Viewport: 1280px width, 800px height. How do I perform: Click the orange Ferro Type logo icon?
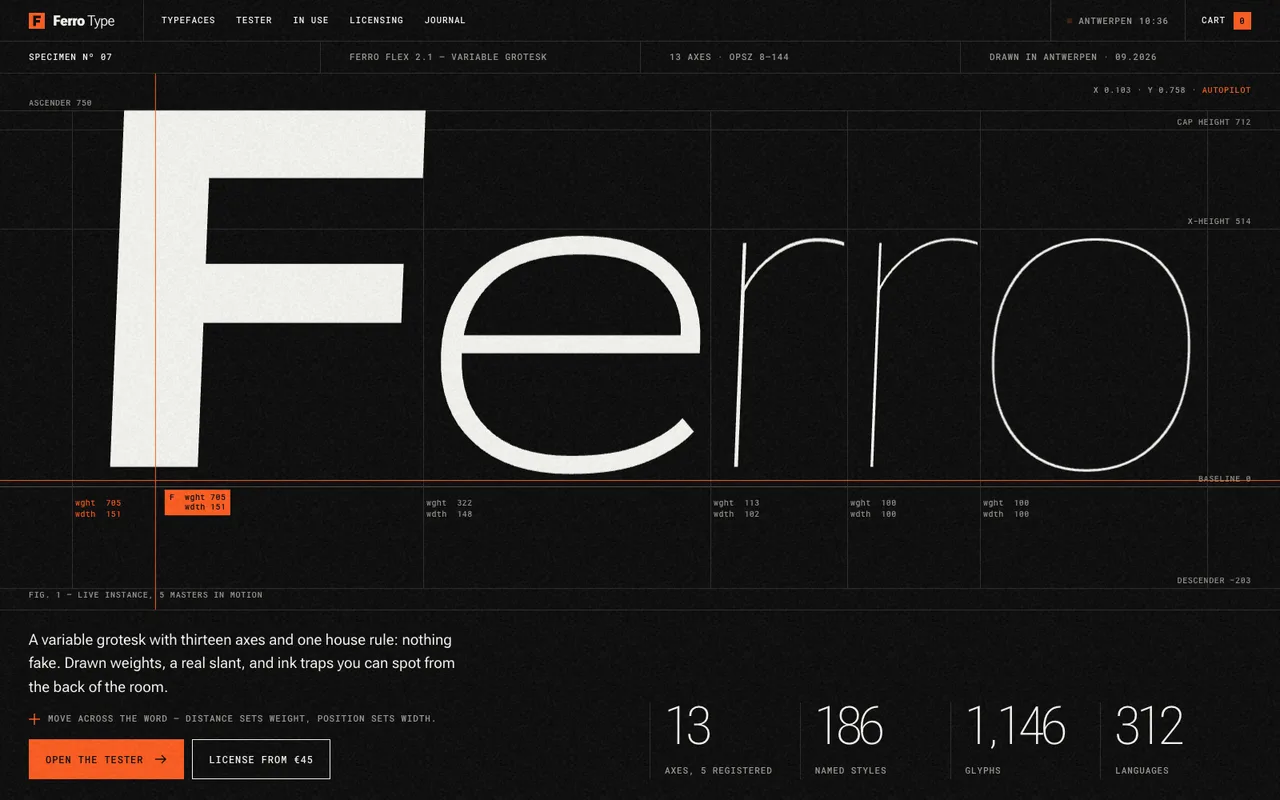(37, 20)
